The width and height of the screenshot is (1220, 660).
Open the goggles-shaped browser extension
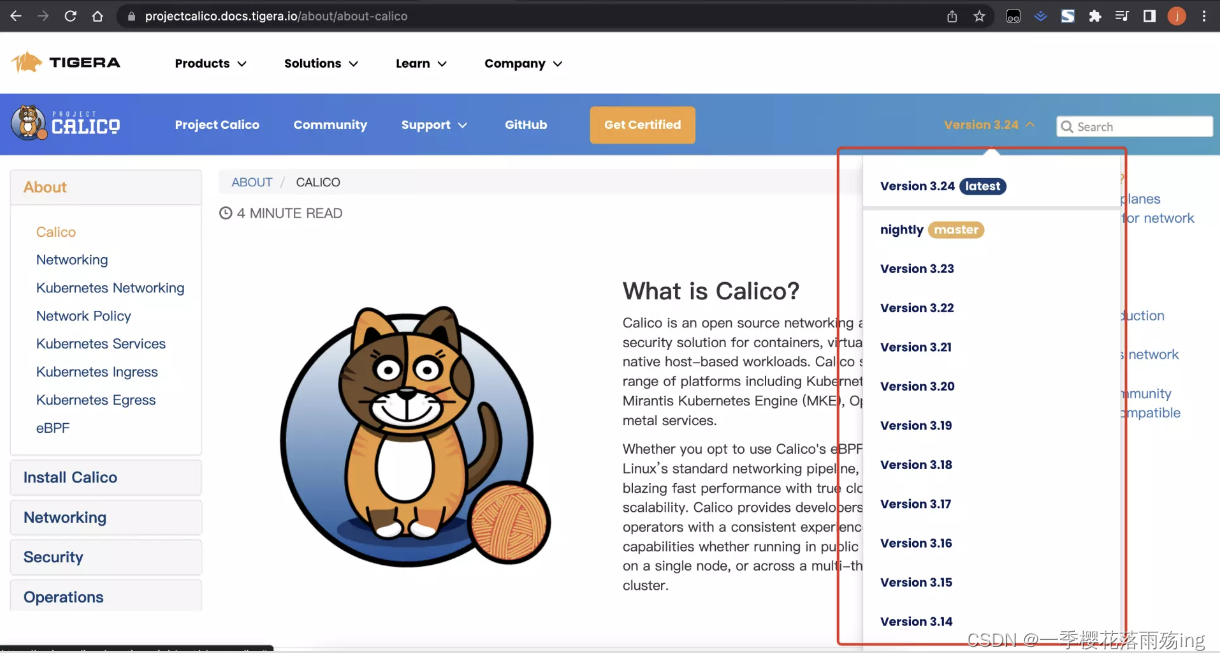[1013, 16]
